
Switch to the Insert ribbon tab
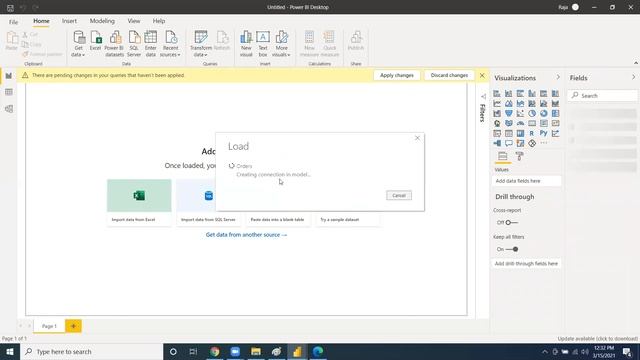[x=69, y=21]
